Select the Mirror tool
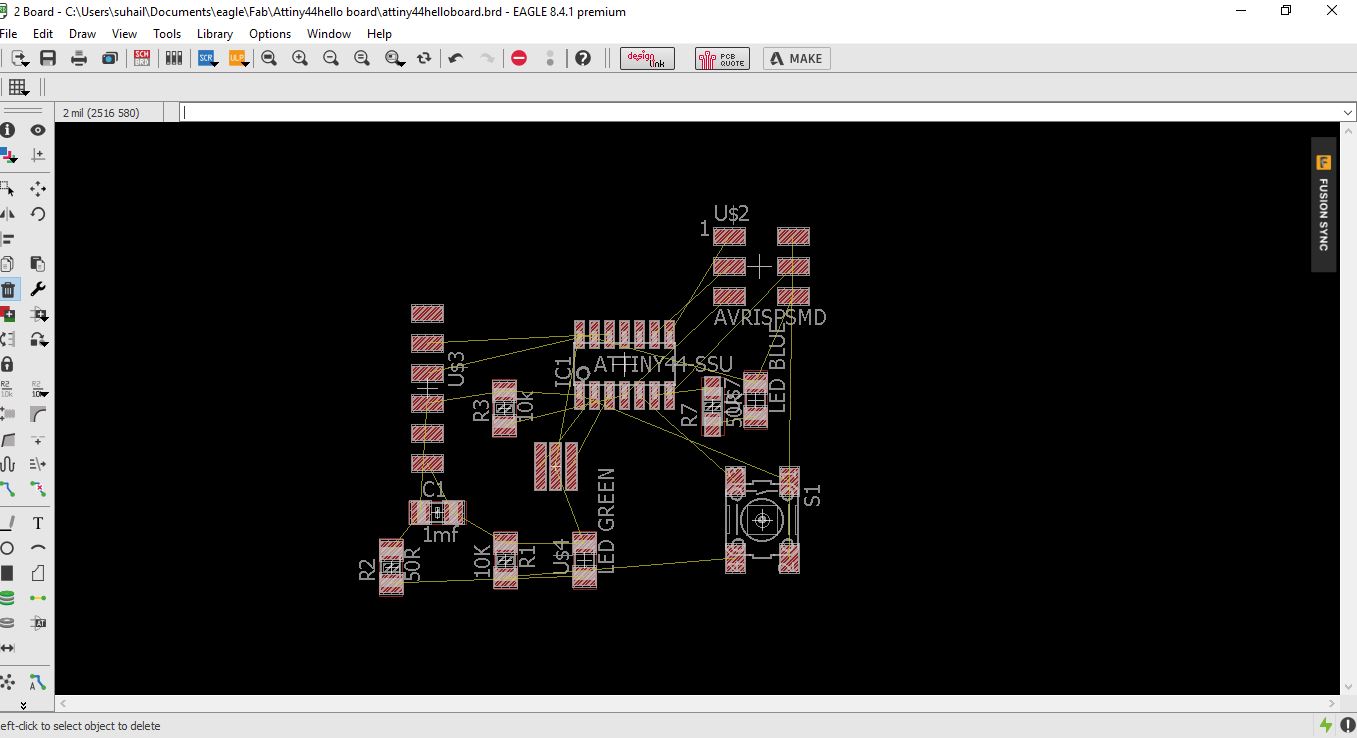Image resolution: width=1357 pixels, height=738 pixels. 7,213
